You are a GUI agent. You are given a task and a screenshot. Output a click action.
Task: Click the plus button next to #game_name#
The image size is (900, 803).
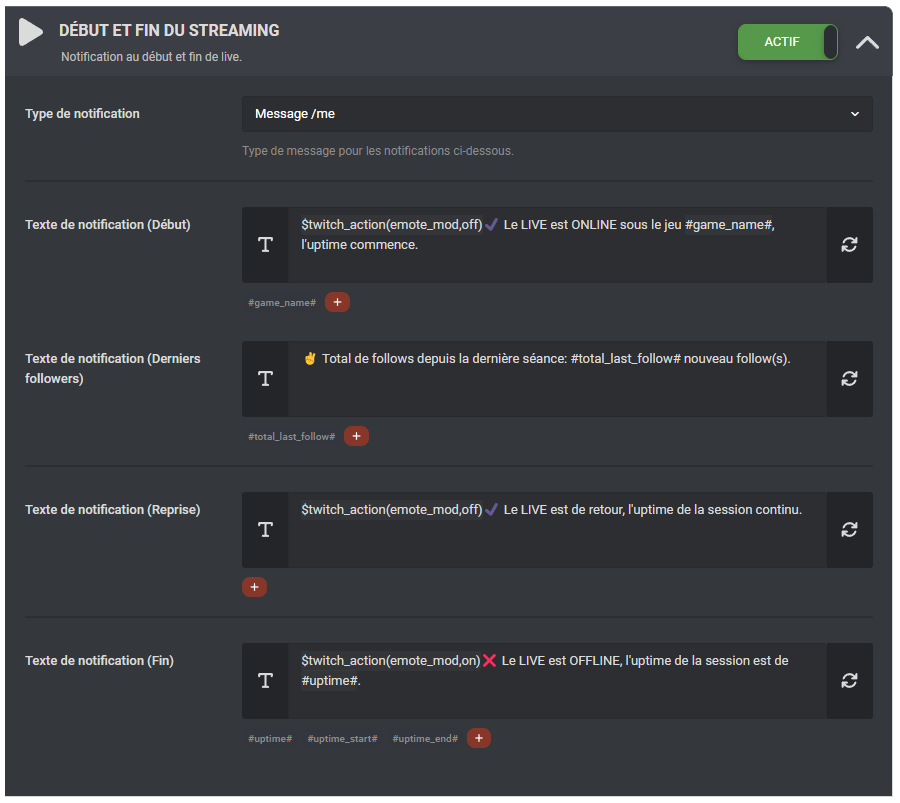tap(338, 302)
